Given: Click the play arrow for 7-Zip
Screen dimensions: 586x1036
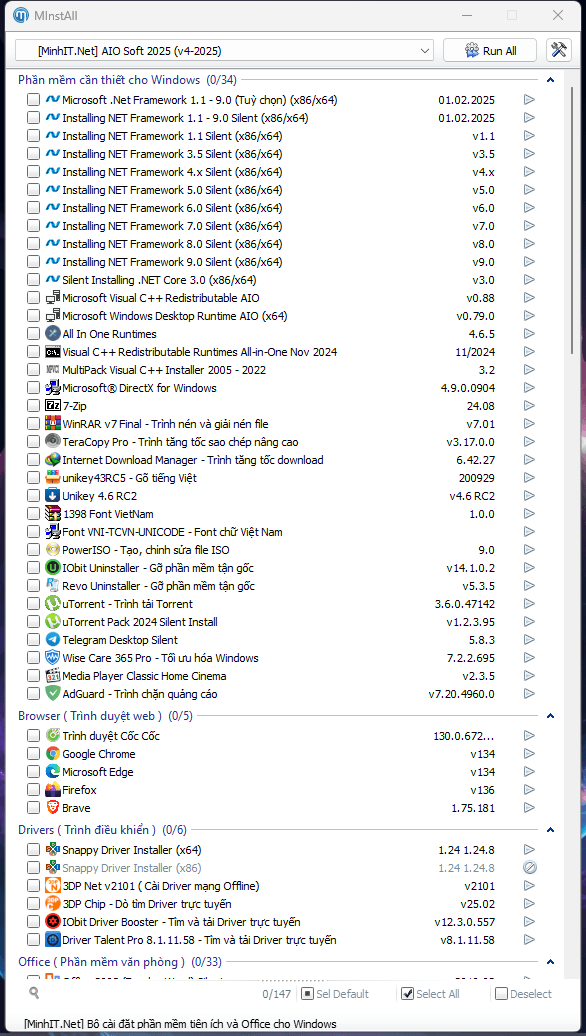Looking at the screenshot, I should 529,406.
